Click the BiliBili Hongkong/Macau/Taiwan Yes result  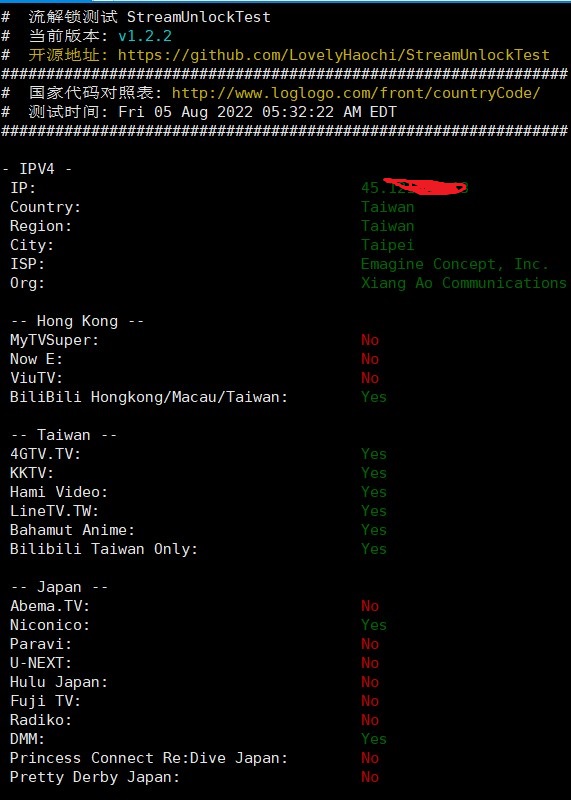pos(374,397)
